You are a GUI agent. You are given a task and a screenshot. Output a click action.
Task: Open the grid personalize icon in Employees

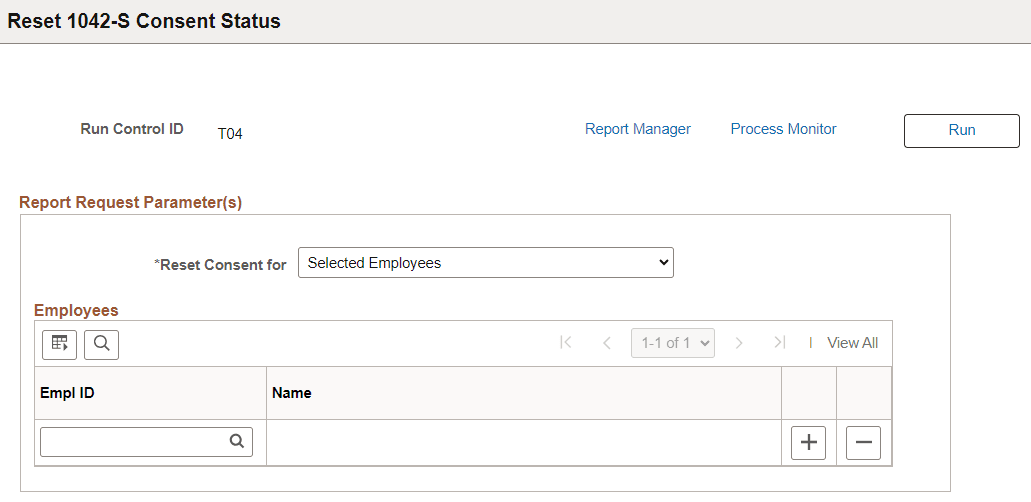click(59, 344)
